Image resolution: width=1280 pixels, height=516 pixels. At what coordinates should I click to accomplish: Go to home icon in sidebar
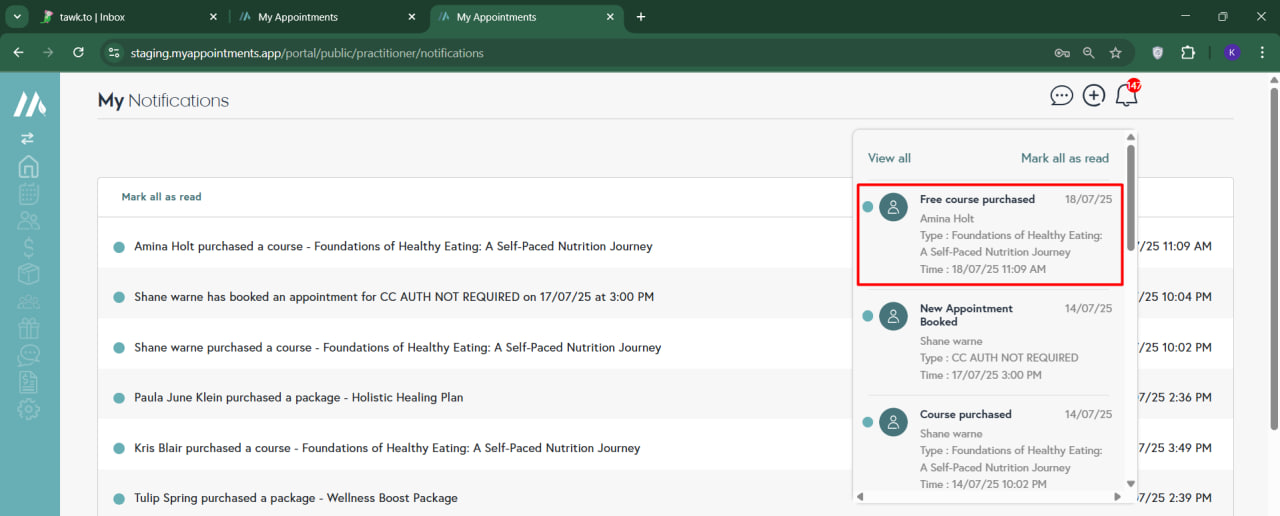click(28, 166)
